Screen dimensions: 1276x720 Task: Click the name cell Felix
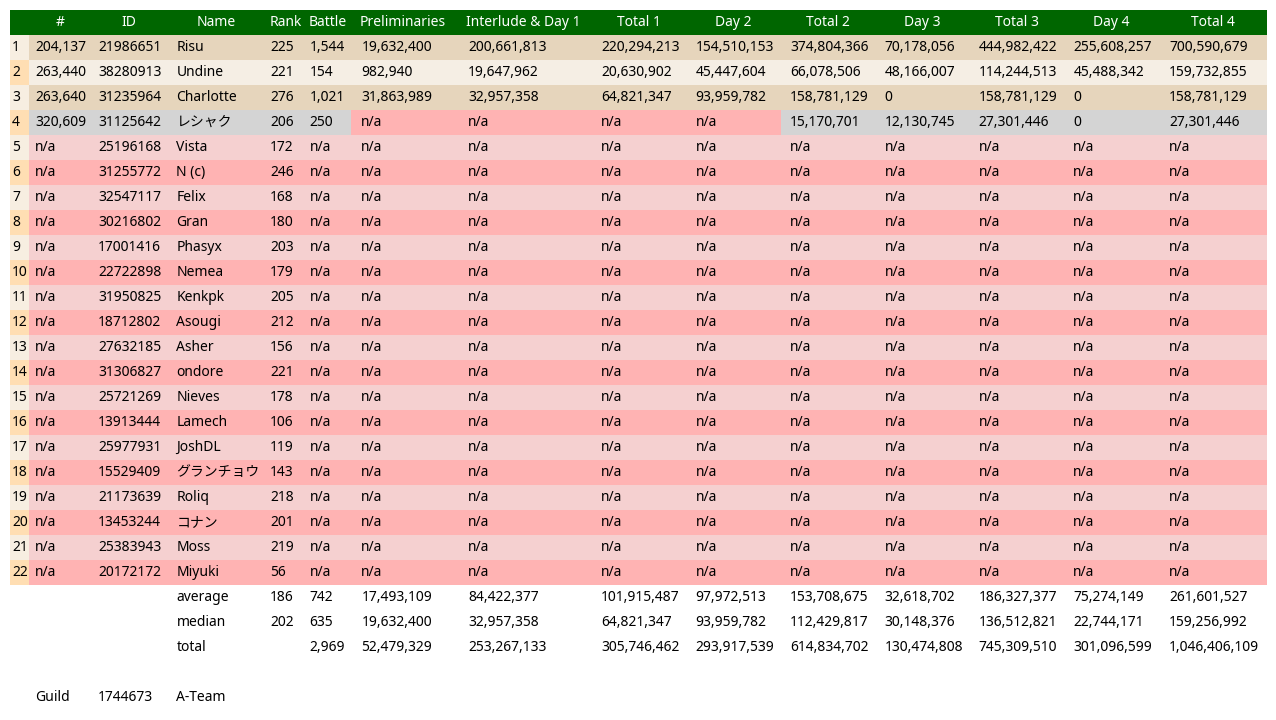[191, 197]
